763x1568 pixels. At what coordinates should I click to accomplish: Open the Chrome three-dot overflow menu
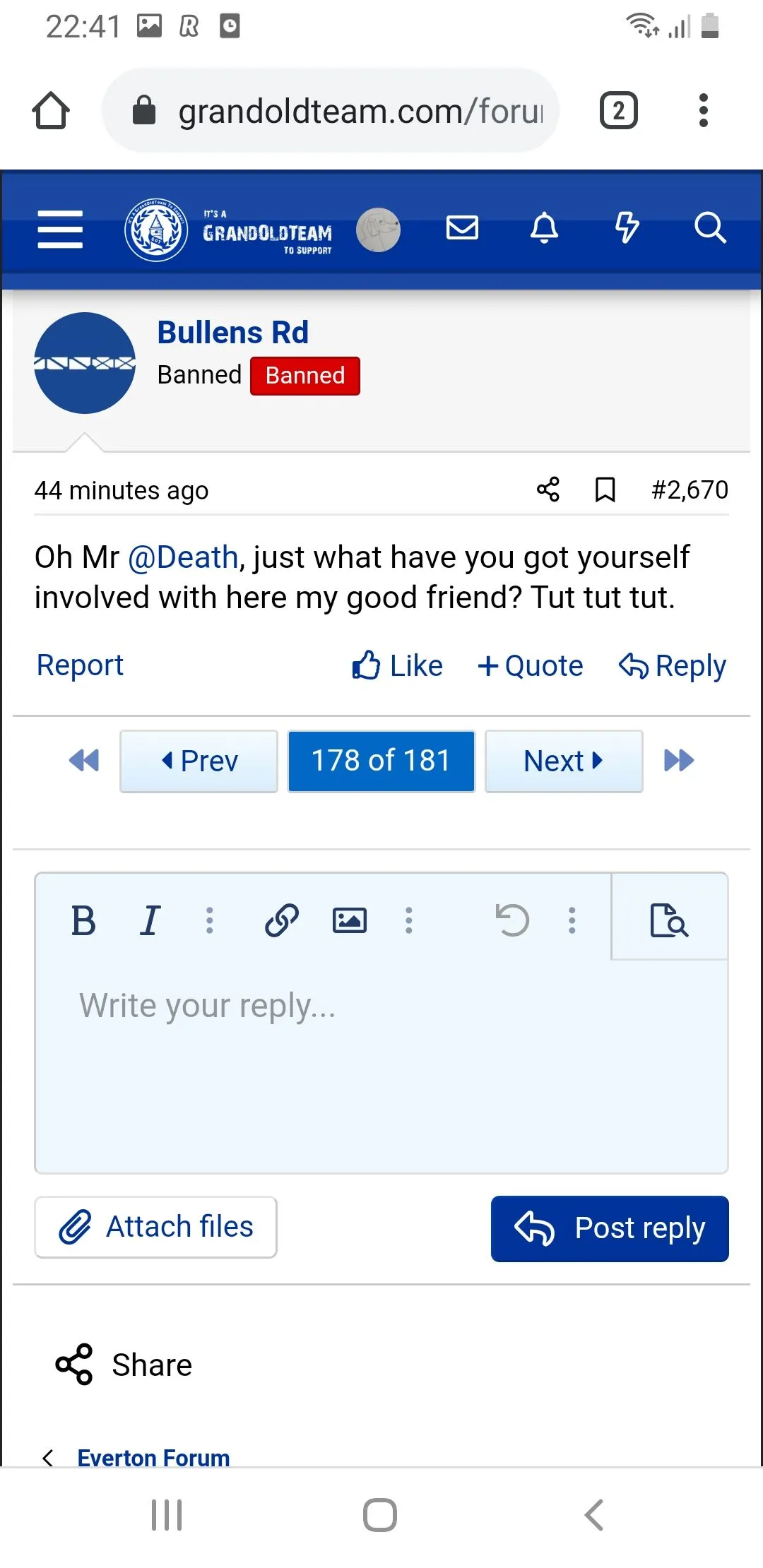pyautogui.click(x=703, y=111)
